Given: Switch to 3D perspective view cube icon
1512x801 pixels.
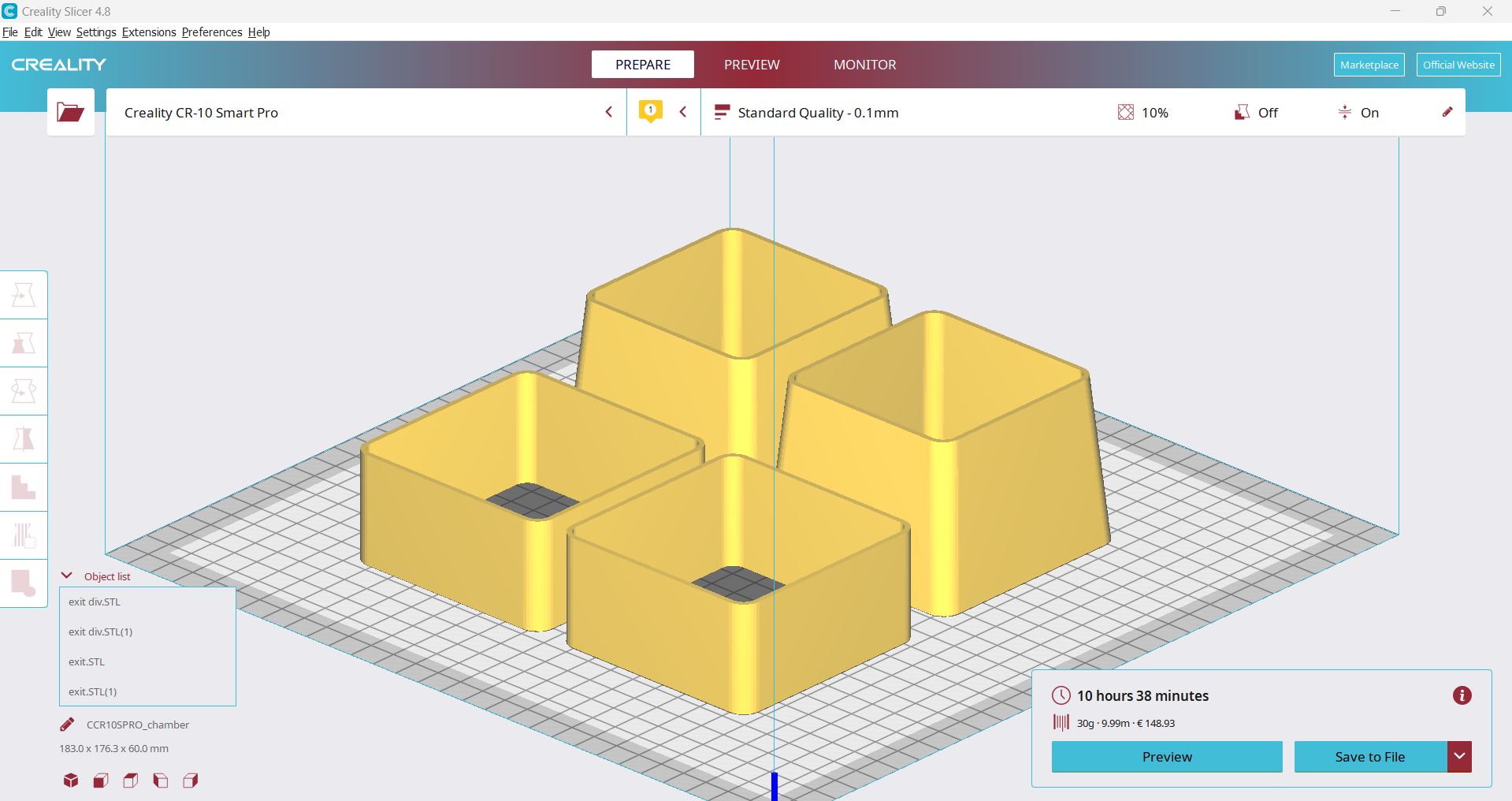Looking at the screenshot, I should pyautogui.click(x=71, y=781).
